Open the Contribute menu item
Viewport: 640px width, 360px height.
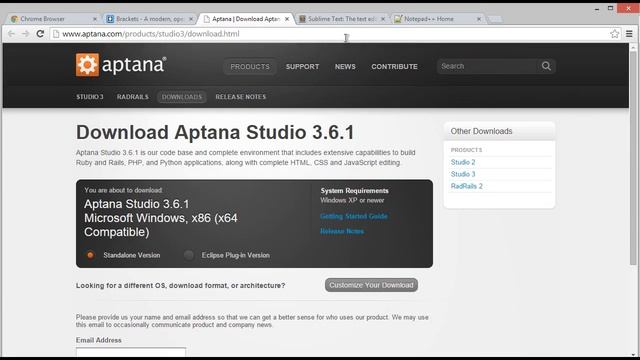pyautogui.click(x=394, y=67)
